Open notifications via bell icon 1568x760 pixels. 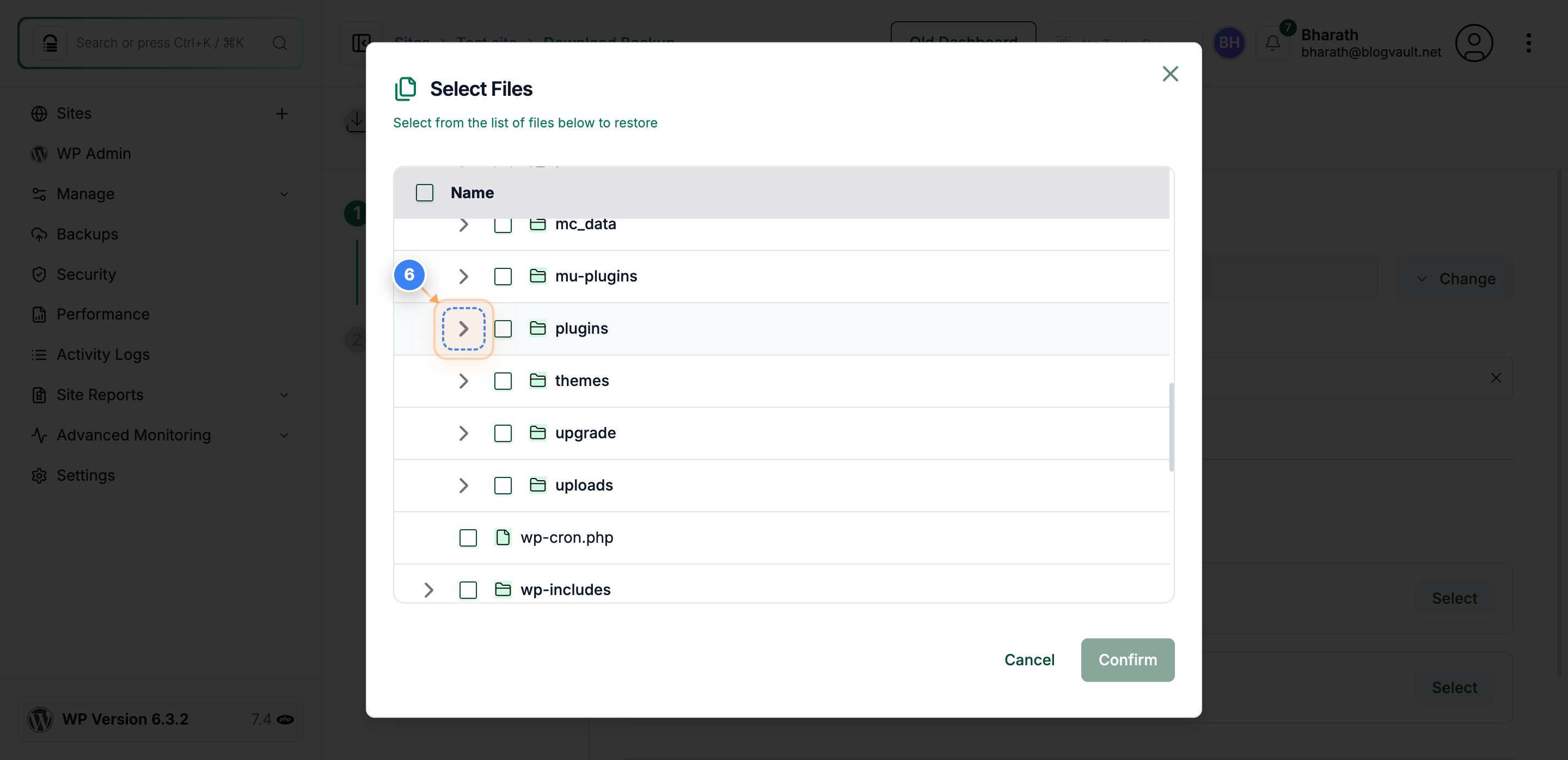coord(1273,42)
